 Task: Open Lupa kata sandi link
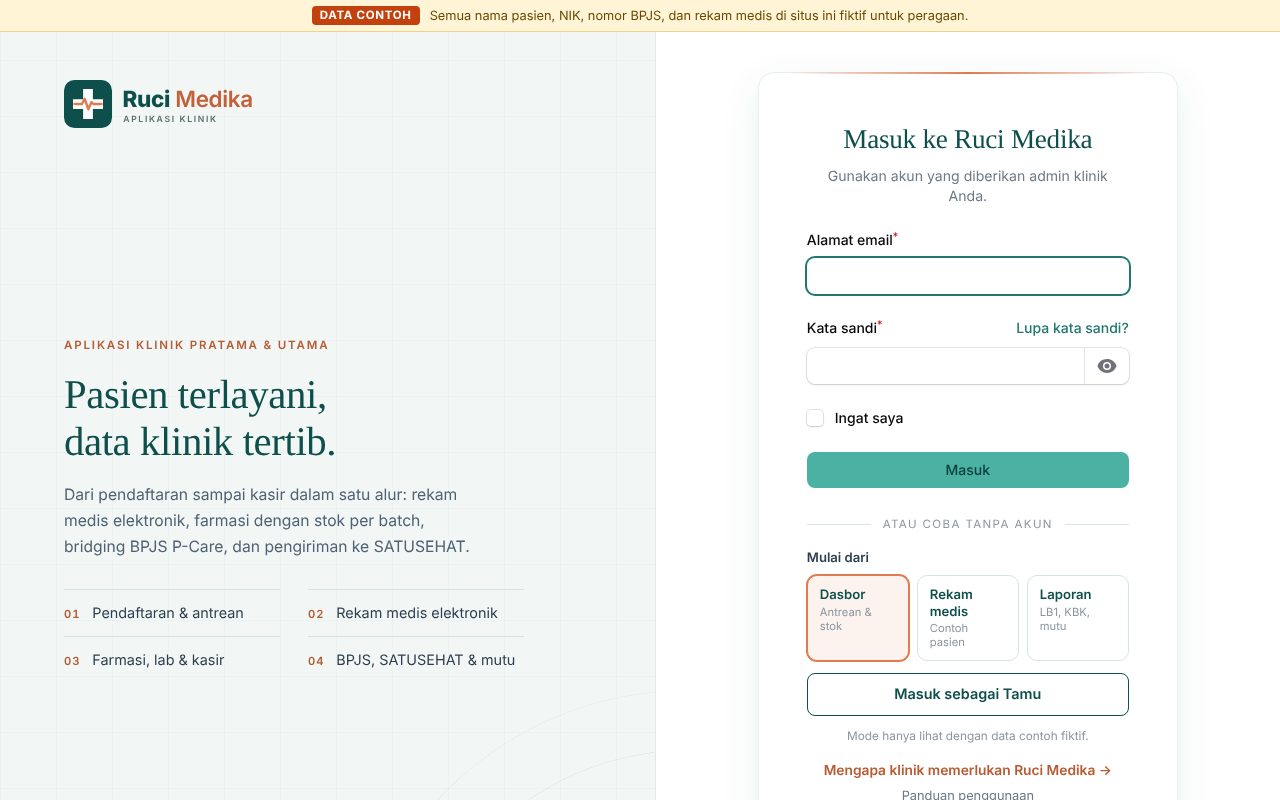1072,328
